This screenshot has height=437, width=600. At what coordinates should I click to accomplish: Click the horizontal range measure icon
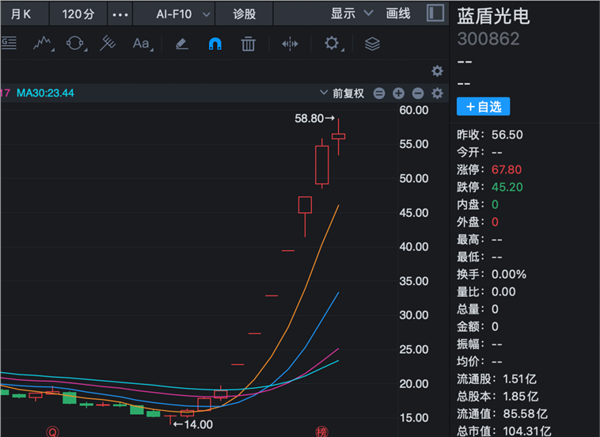tap(290, 44)
